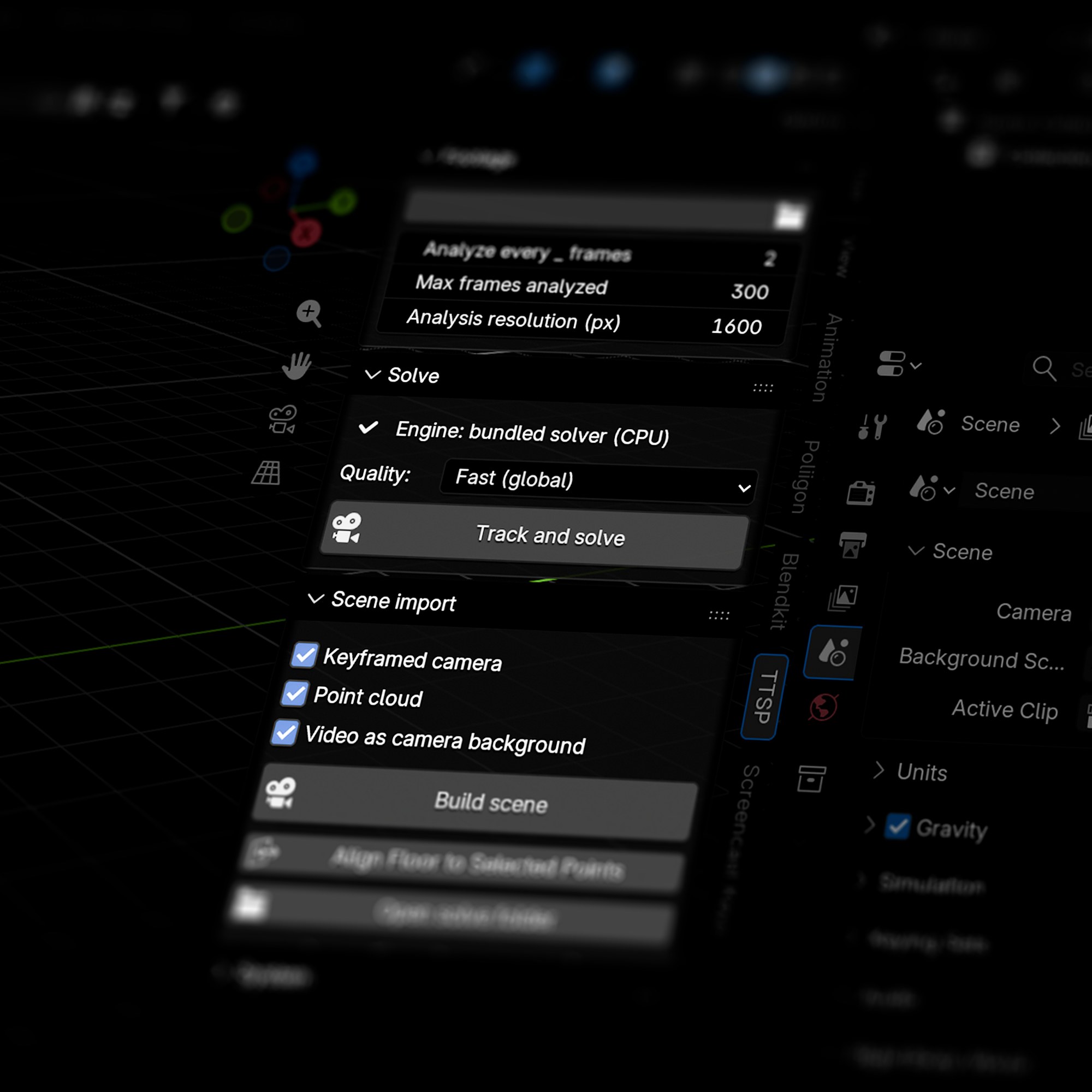
Task: Toggle the Point cloud checkbox
Action: click(294, 693)
